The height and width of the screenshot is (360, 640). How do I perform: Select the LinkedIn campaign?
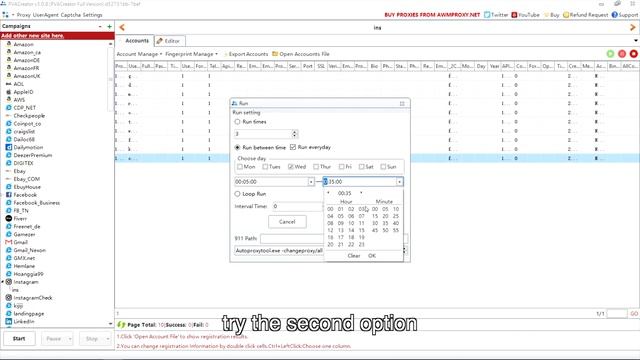(24, 322)
